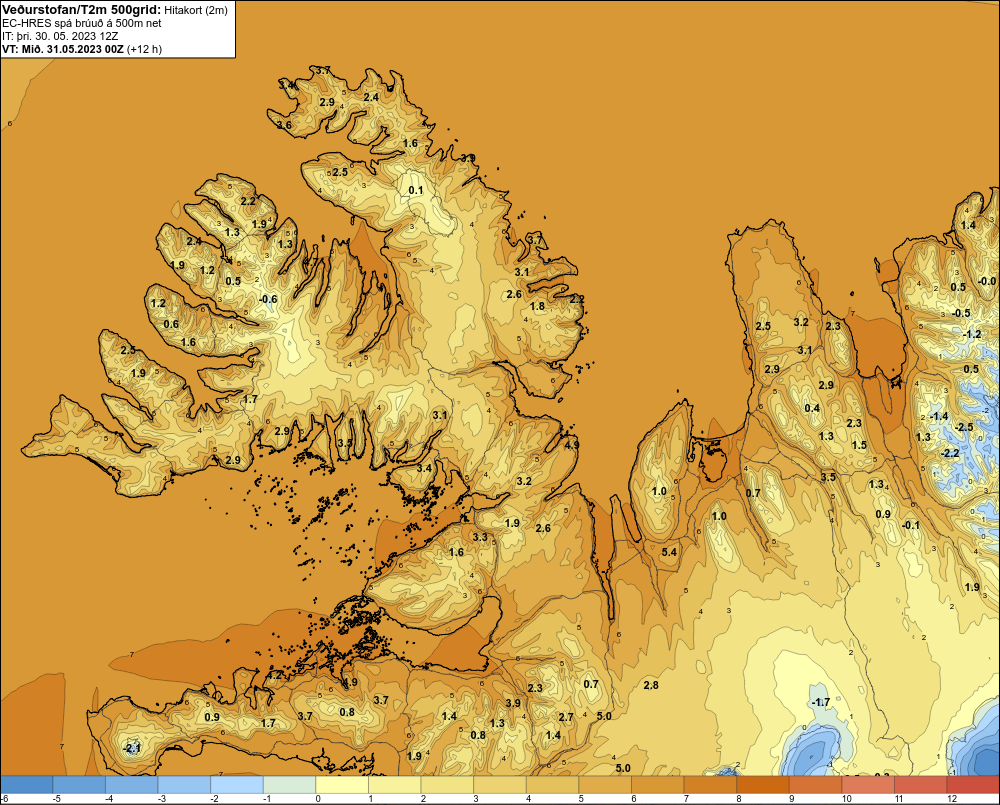Click the -2.2 temperature value in the east
This screenshot has width=1000, height=805.
(950, 453)
